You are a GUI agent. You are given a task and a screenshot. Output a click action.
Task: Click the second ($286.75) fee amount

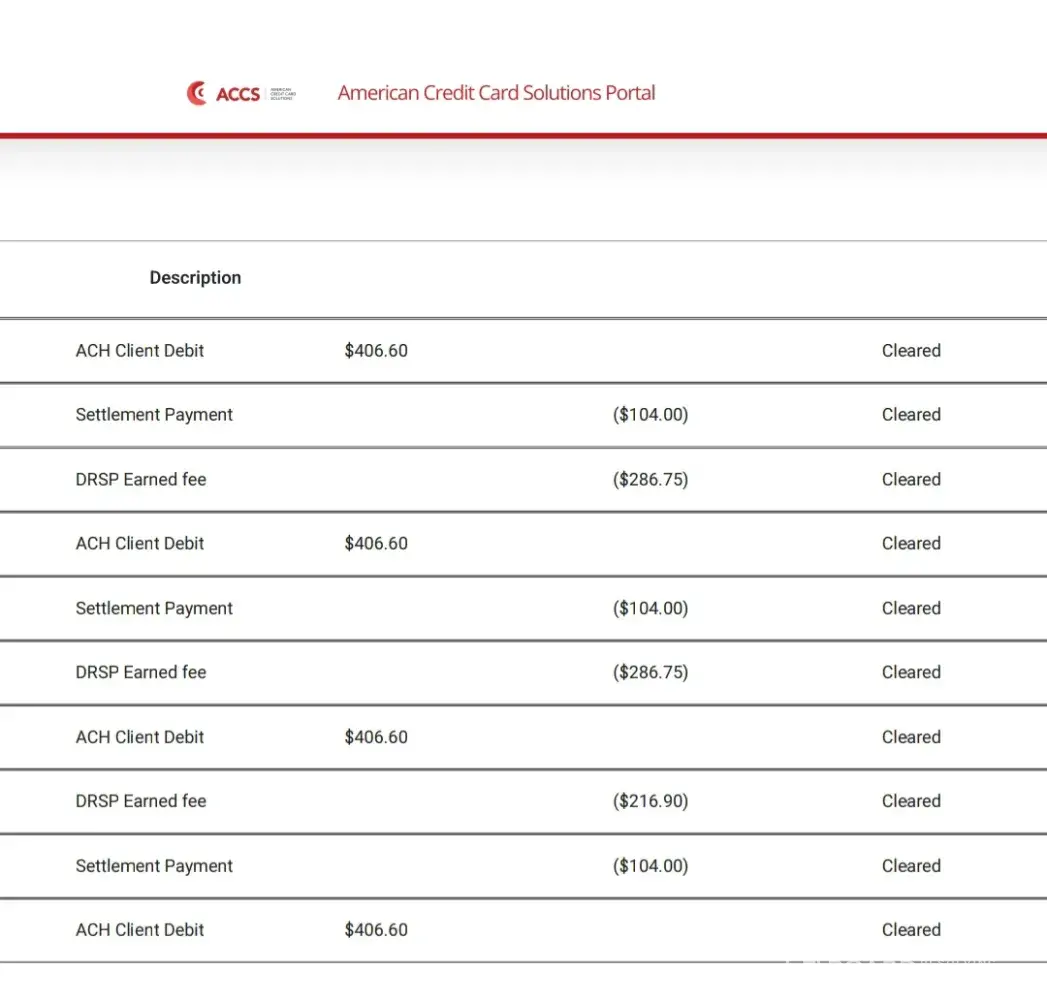tap(650, 673)
